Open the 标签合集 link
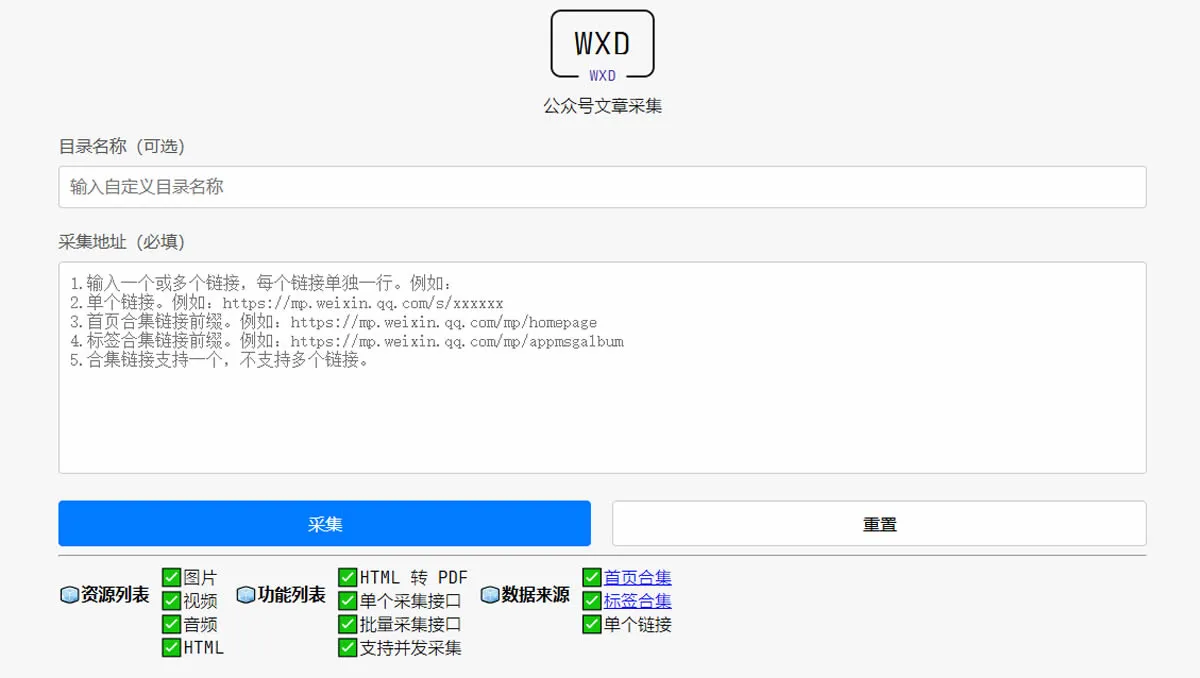Image resolution: width=1200 pixels, height=678 pixels. point(637,601)
